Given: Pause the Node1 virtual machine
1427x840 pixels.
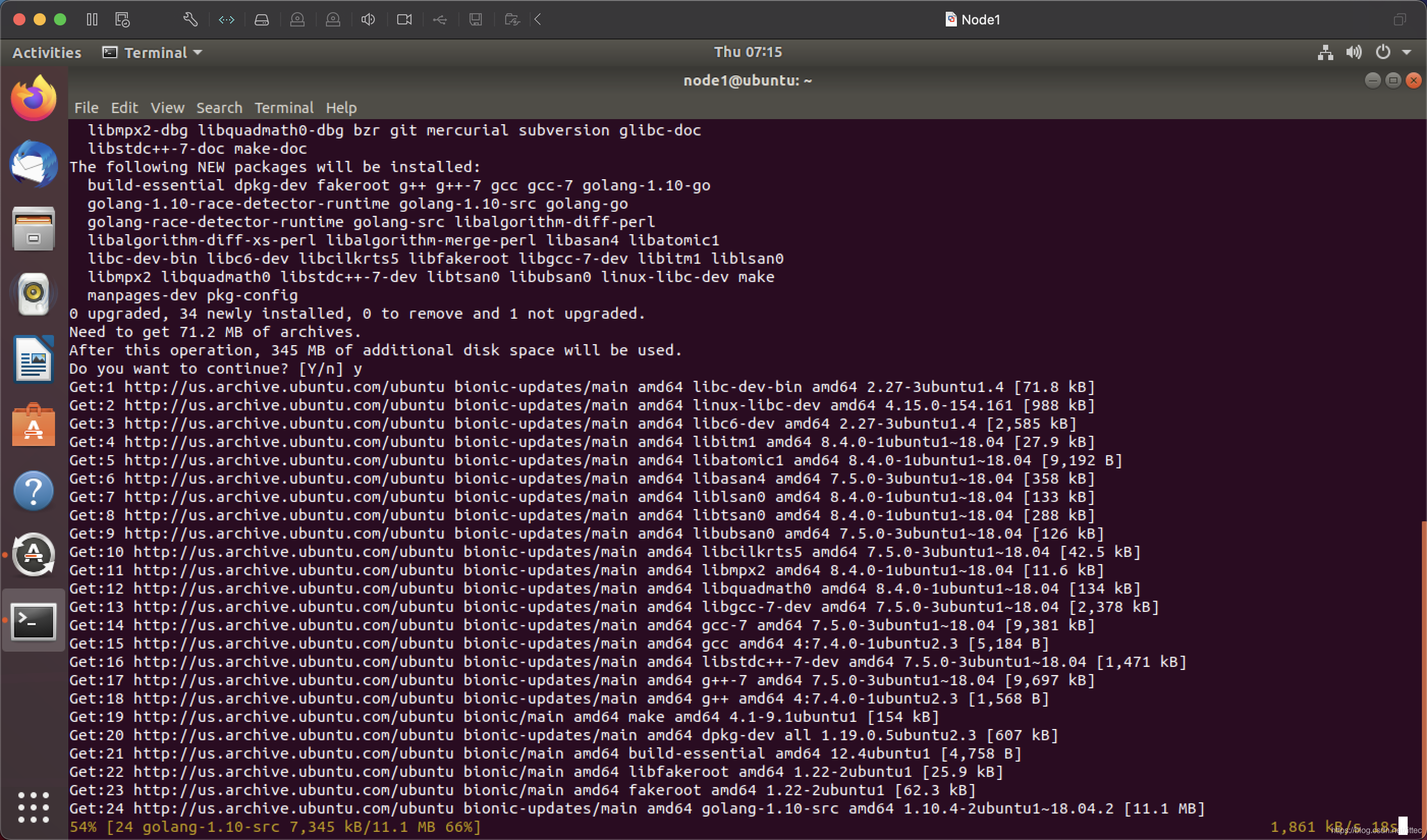Looking at the screenshot, I should 92,20.
